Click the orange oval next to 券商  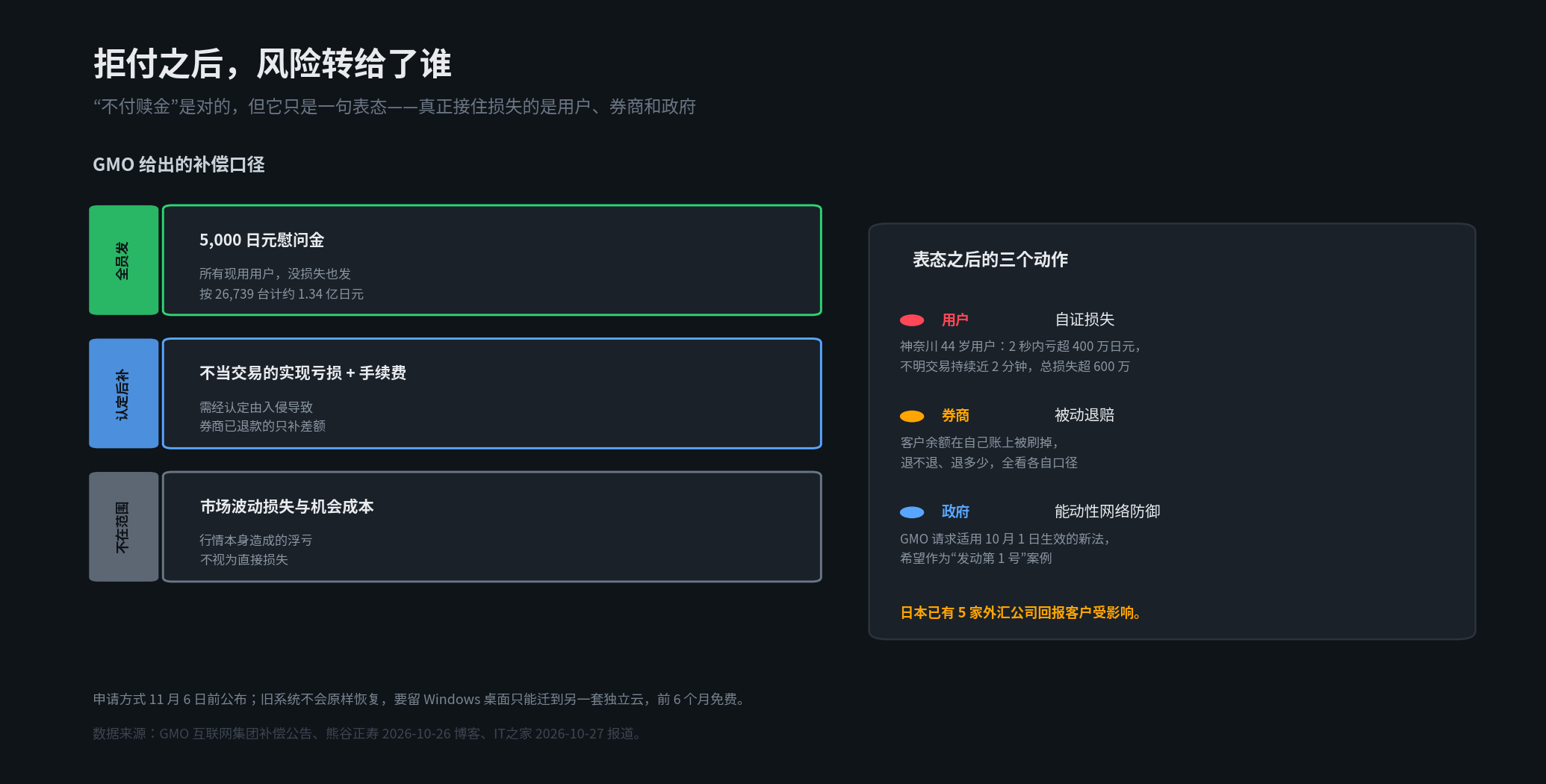coord(912,417)
